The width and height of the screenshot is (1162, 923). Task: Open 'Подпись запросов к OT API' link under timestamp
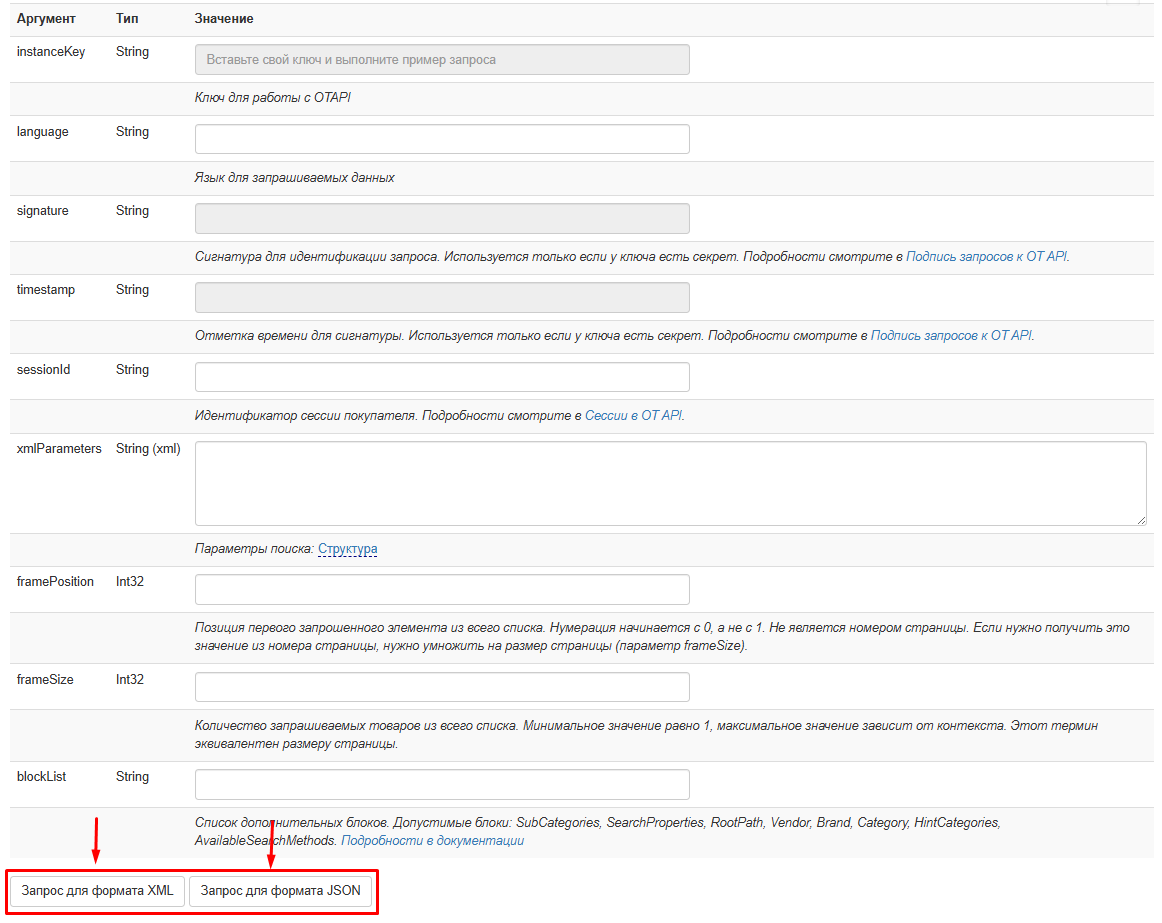(x=951, y=336)
